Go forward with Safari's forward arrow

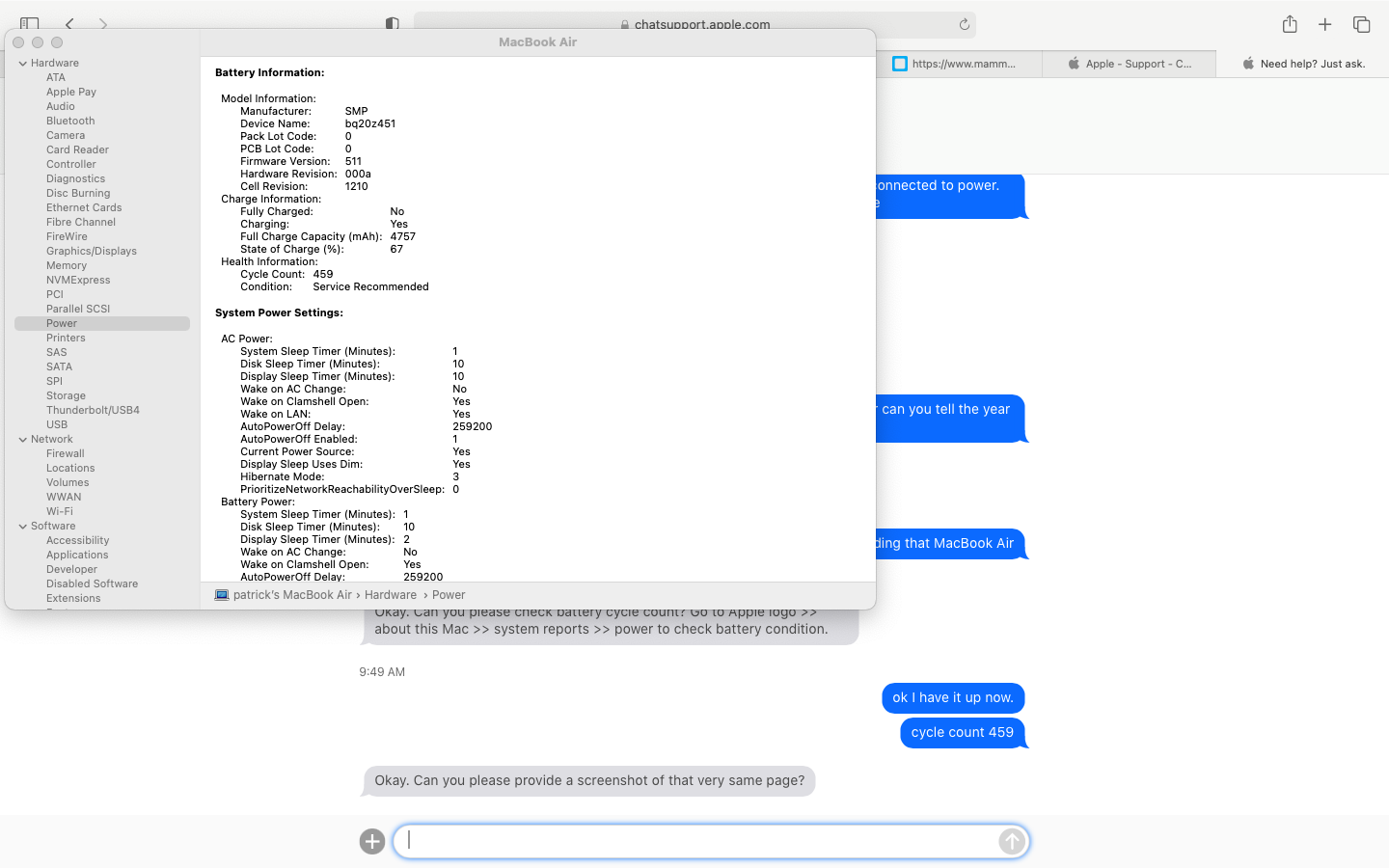[x=103, y=23]
